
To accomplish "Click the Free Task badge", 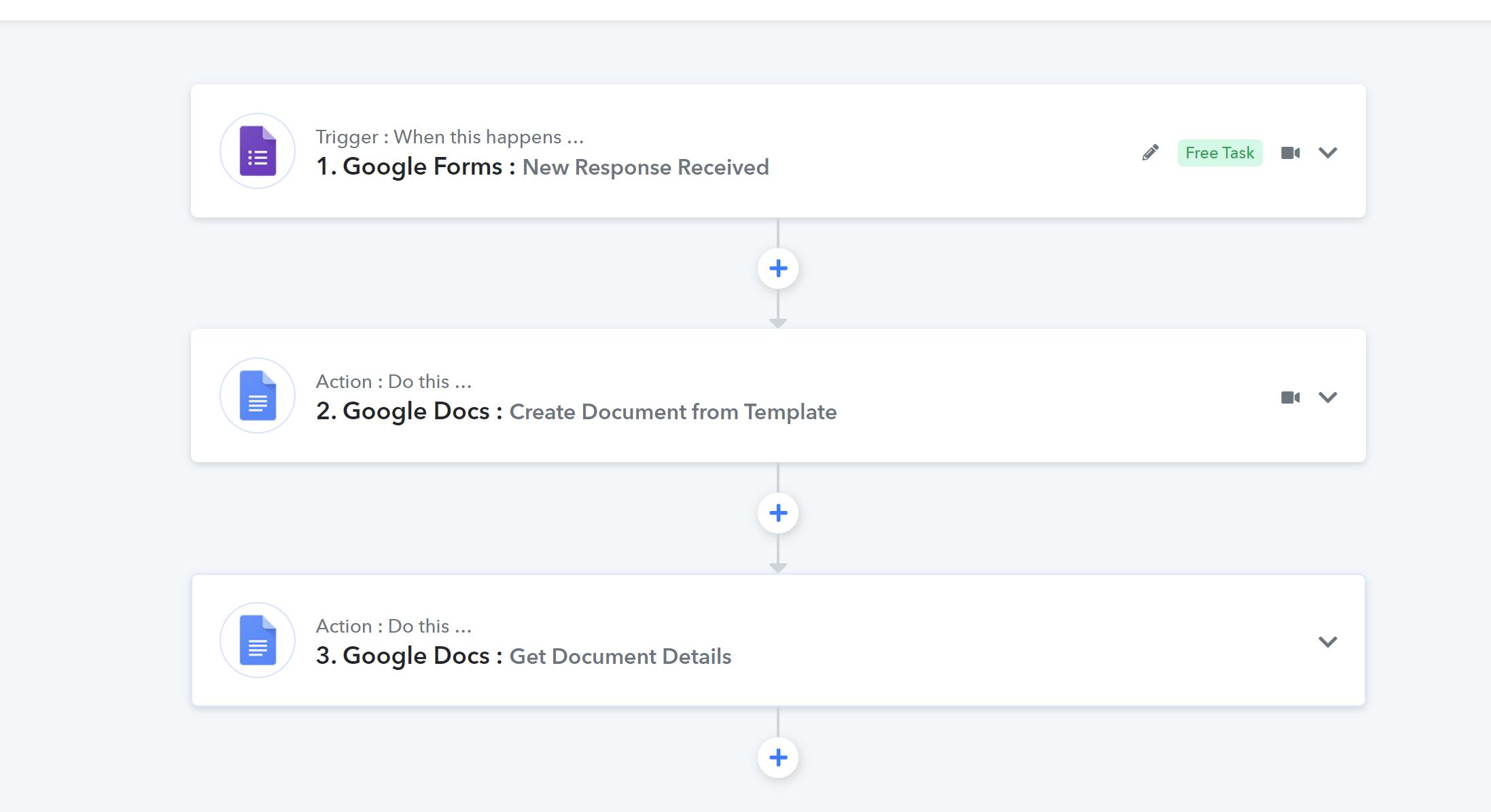I will [x=1220, y=153].
